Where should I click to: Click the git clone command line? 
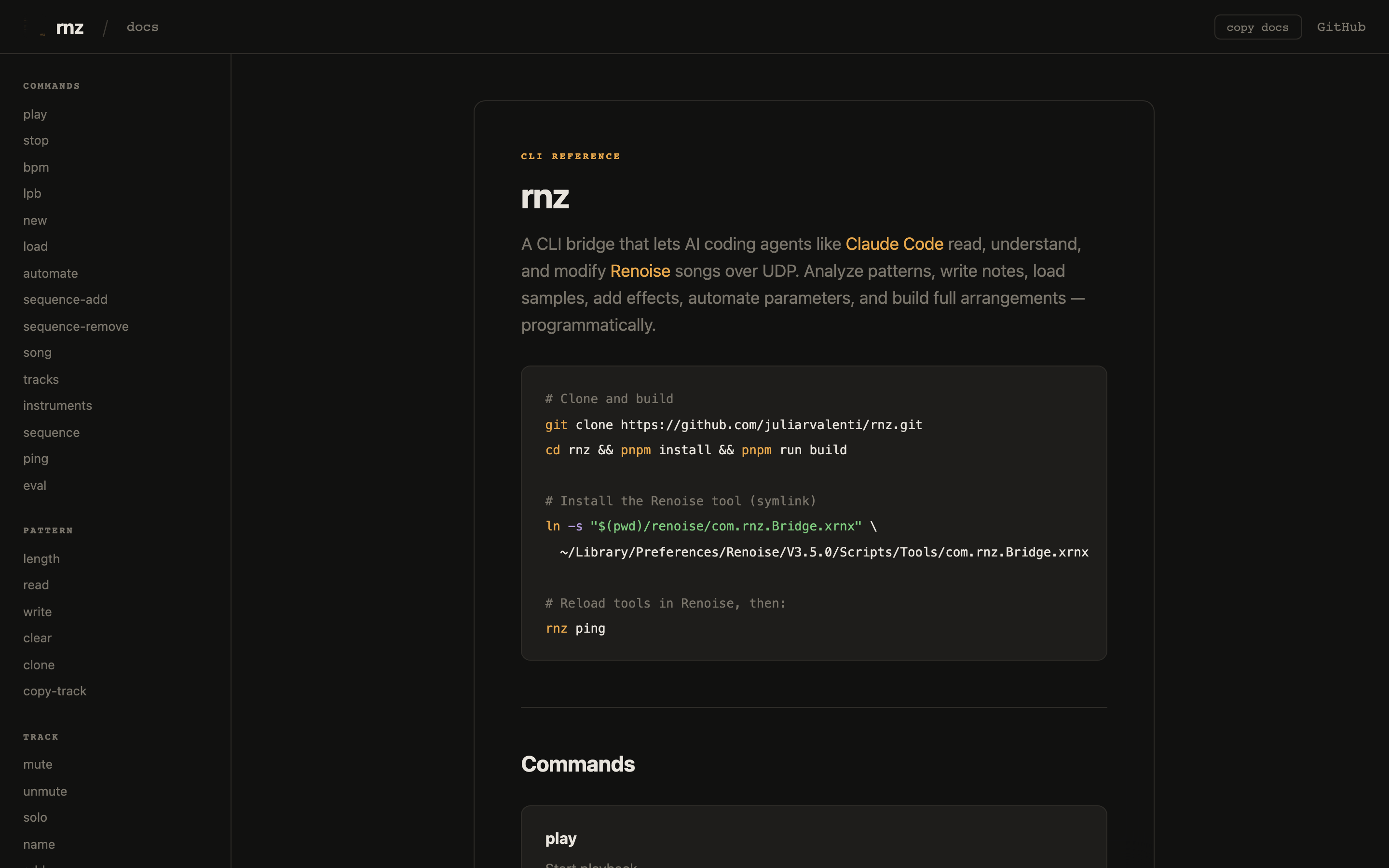coord(734,425)
